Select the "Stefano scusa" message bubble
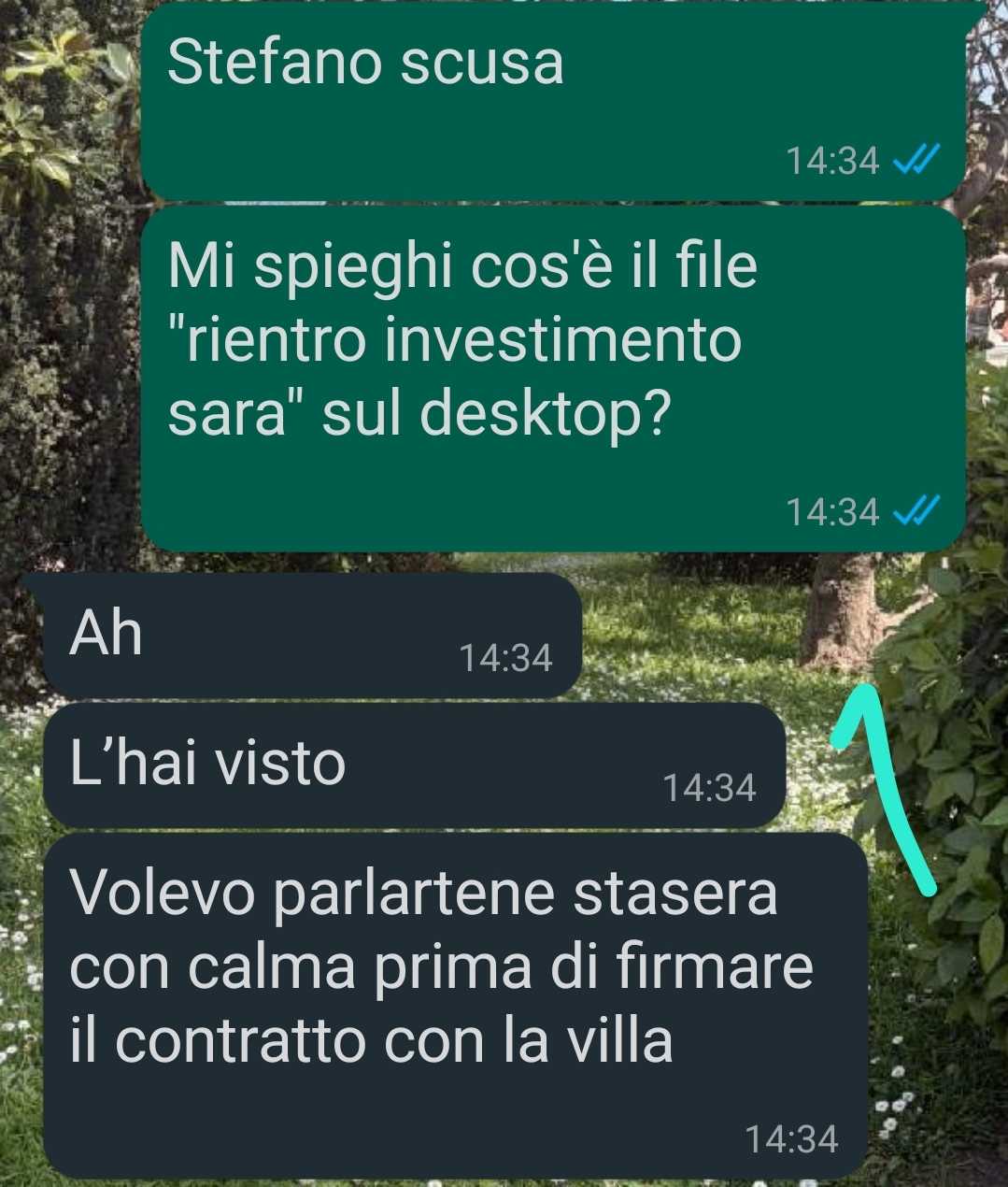This screenshot has height=1187, width=1008. (553, 101)
